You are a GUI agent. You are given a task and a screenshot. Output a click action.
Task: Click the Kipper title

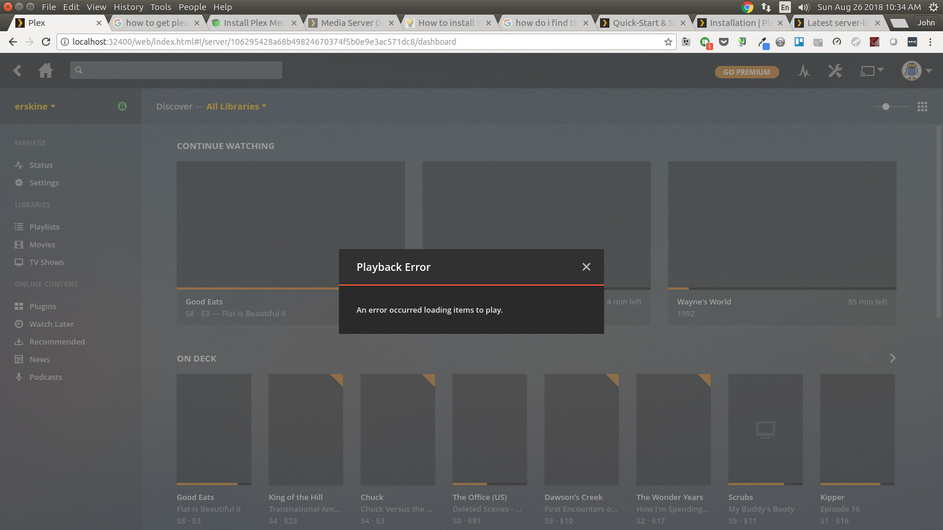[832, 498]
